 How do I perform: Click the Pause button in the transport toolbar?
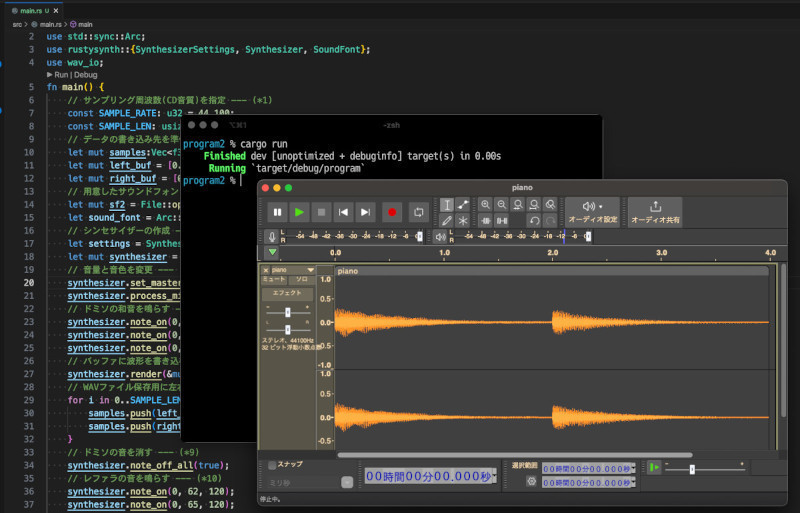pos(277,212)
